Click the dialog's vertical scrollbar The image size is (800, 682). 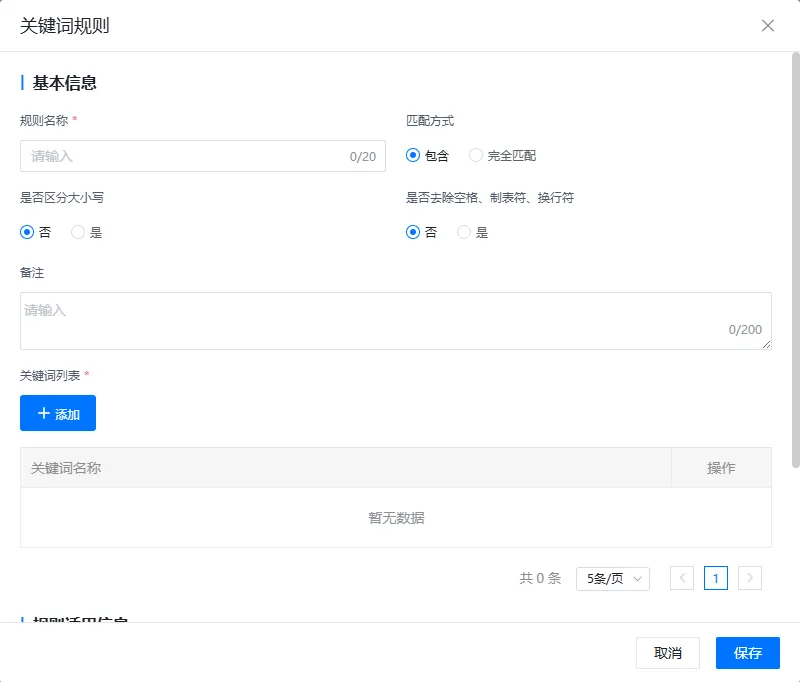(795, 250)
